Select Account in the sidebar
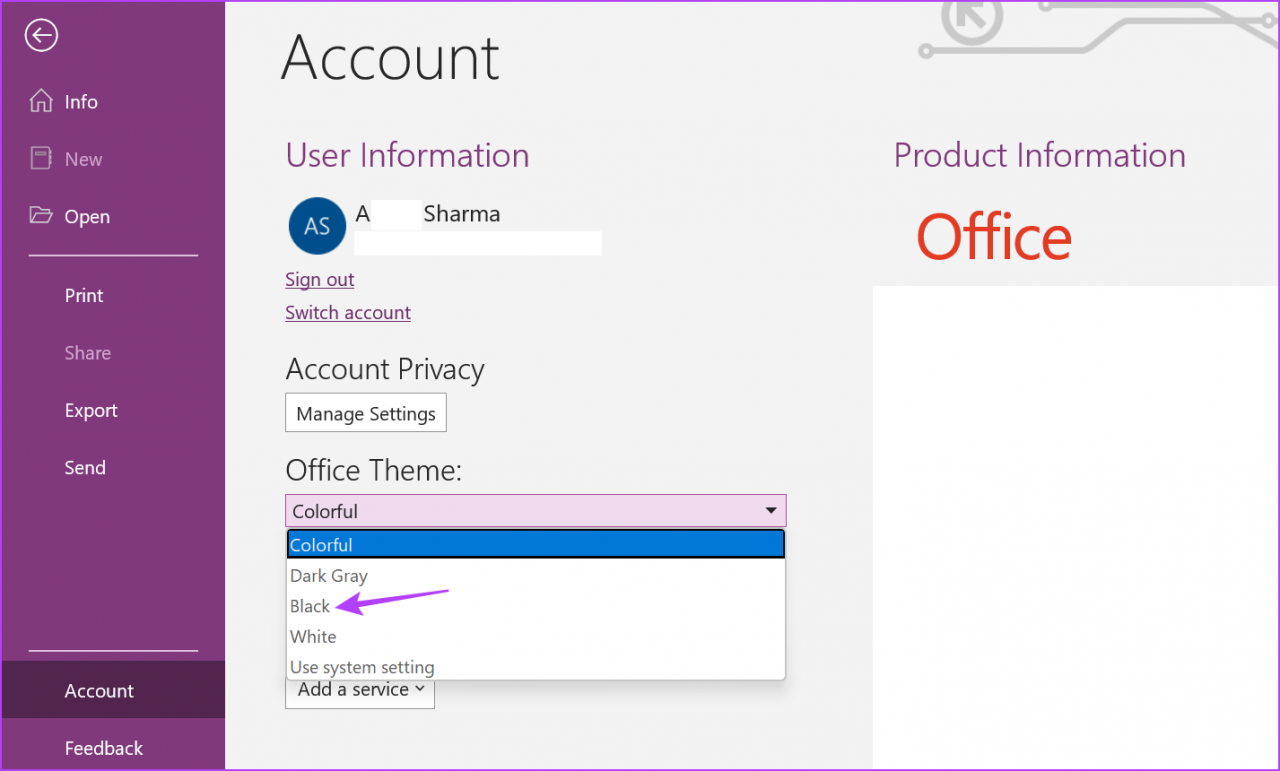The height and width of the screenshot is (771, 1280). [99, 690]
